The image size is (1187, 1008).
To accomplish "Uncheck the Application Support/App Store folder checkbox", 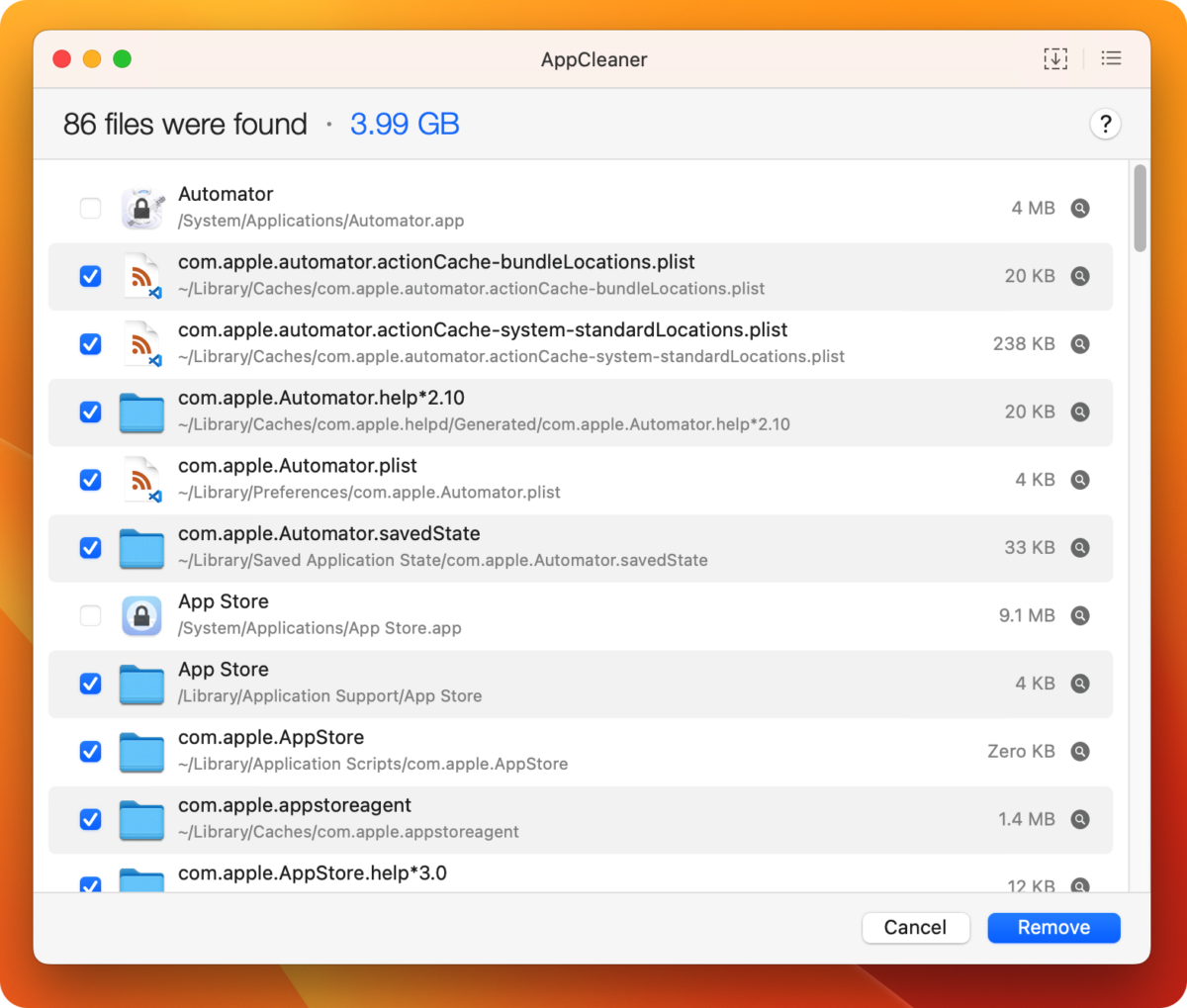I will coord(90,684).
